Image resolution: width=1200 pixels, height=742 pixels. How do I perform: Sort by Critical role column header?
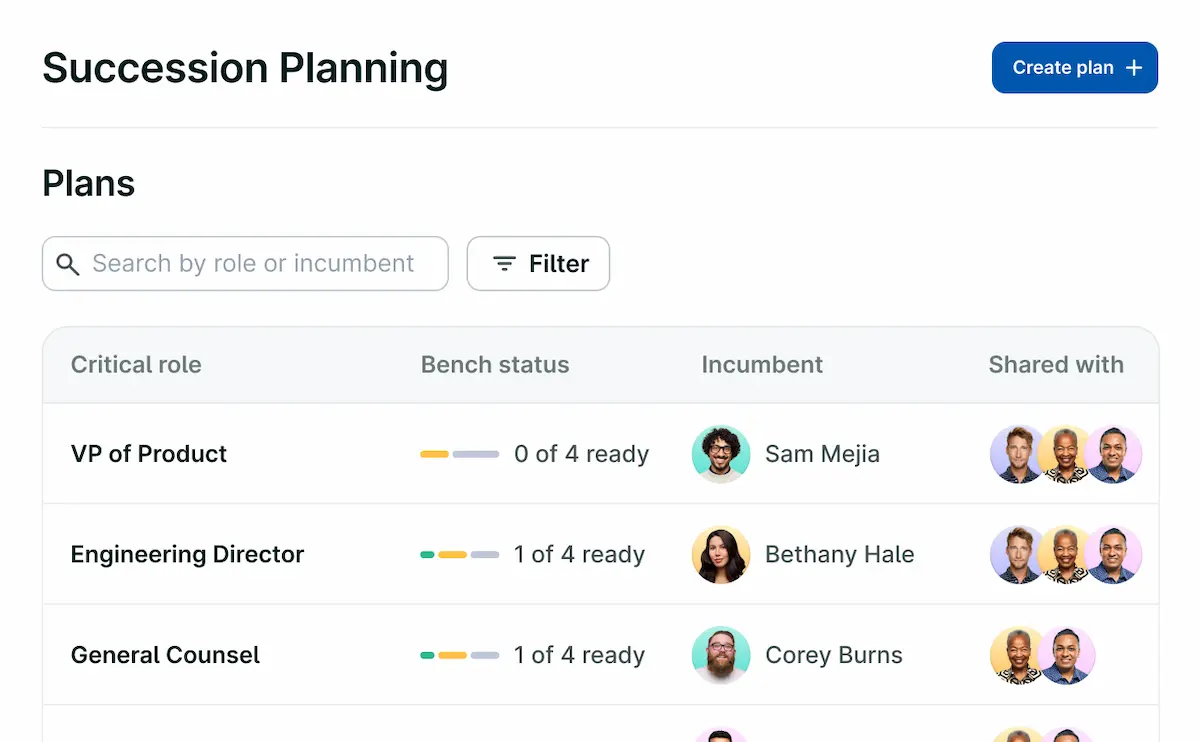tap(136, 365)
